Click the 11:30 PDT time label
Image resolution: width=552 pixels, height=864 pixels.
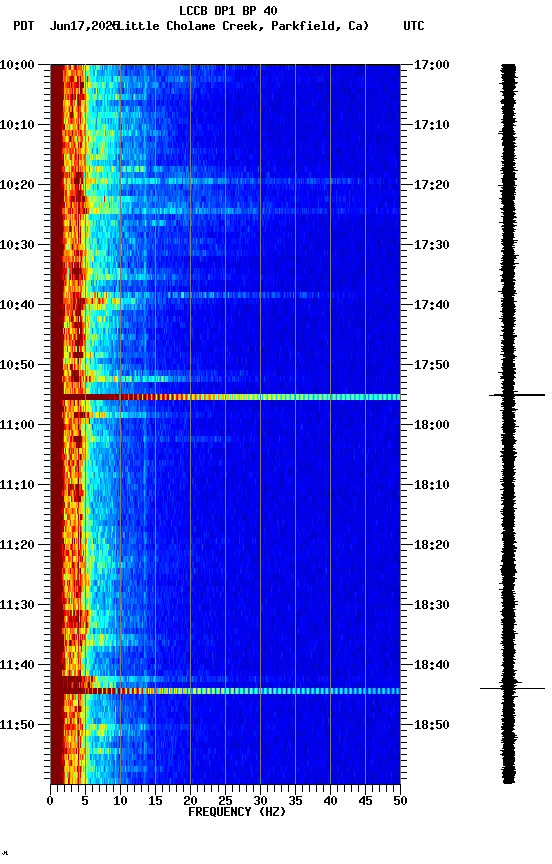click(x=17, y=605)
